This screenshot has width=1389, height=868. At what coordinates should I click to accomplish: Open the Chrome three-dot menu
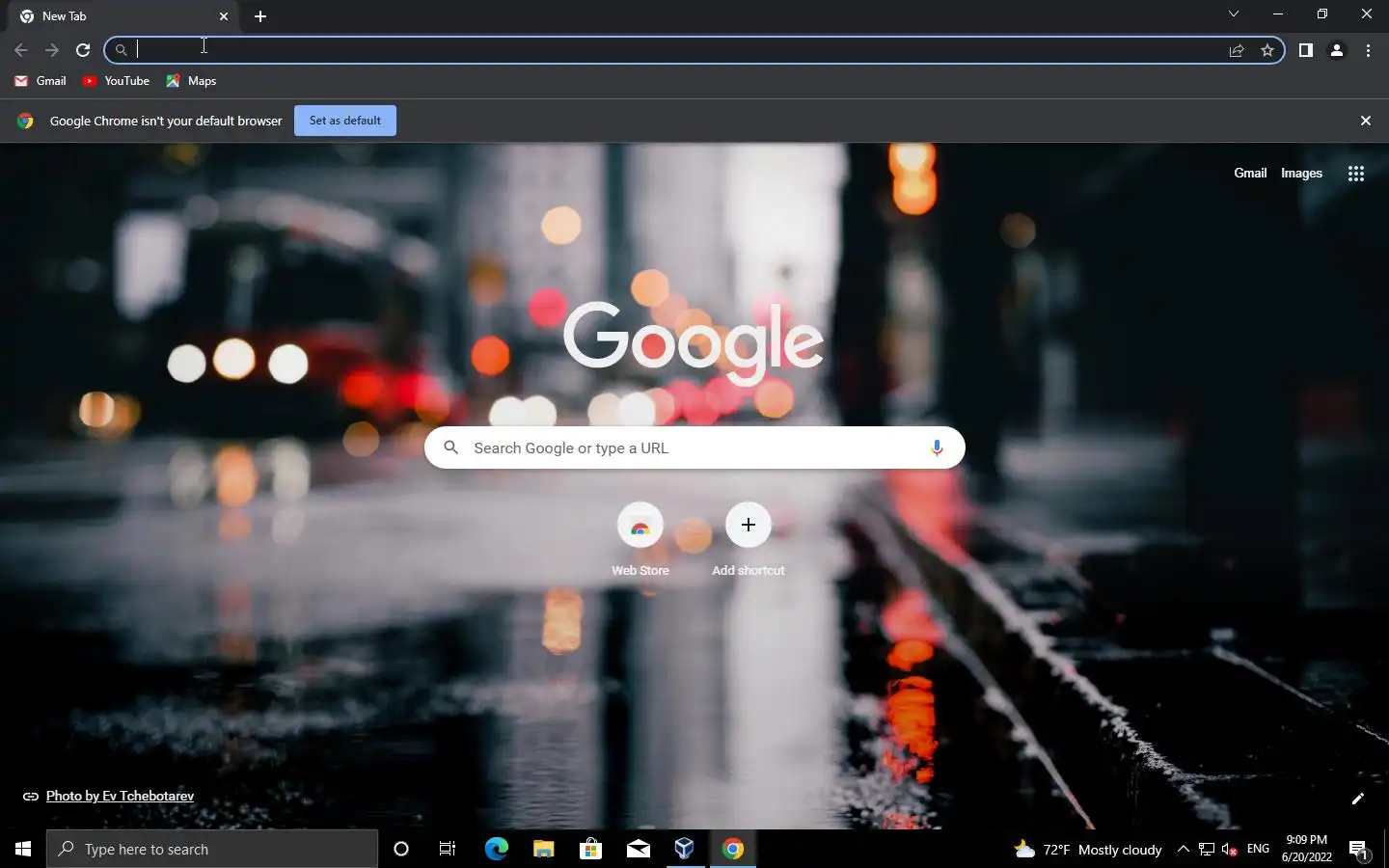coord(1368,50)
